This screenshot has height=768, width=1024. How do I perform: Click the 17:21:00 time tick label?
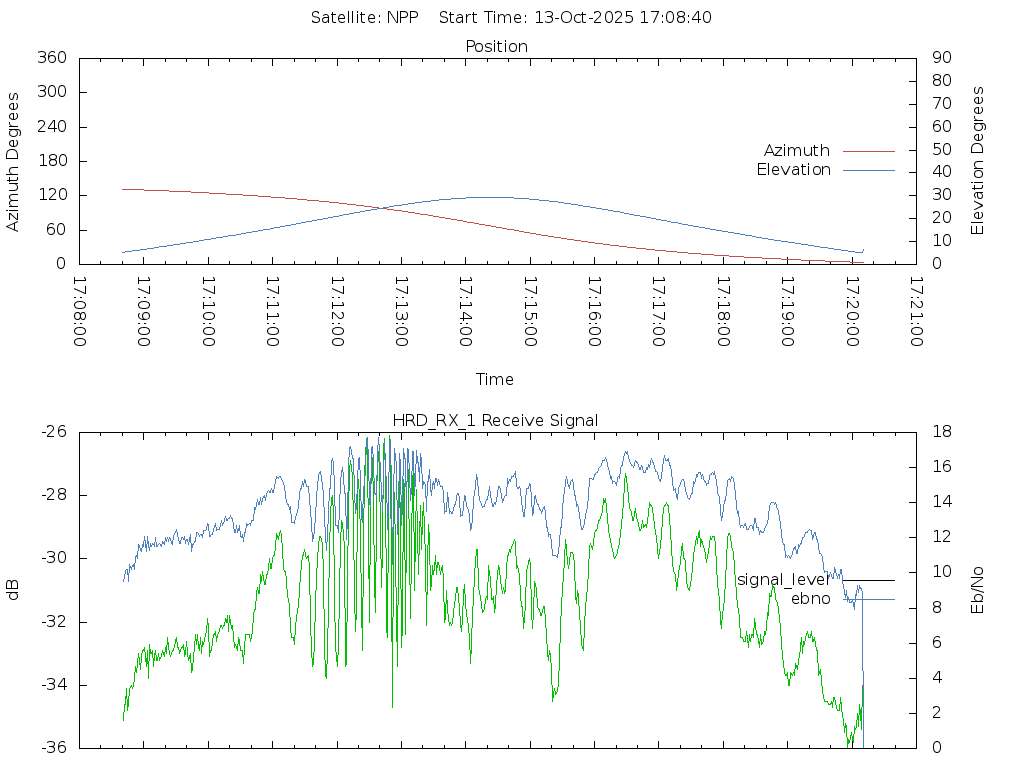(915, 312)
